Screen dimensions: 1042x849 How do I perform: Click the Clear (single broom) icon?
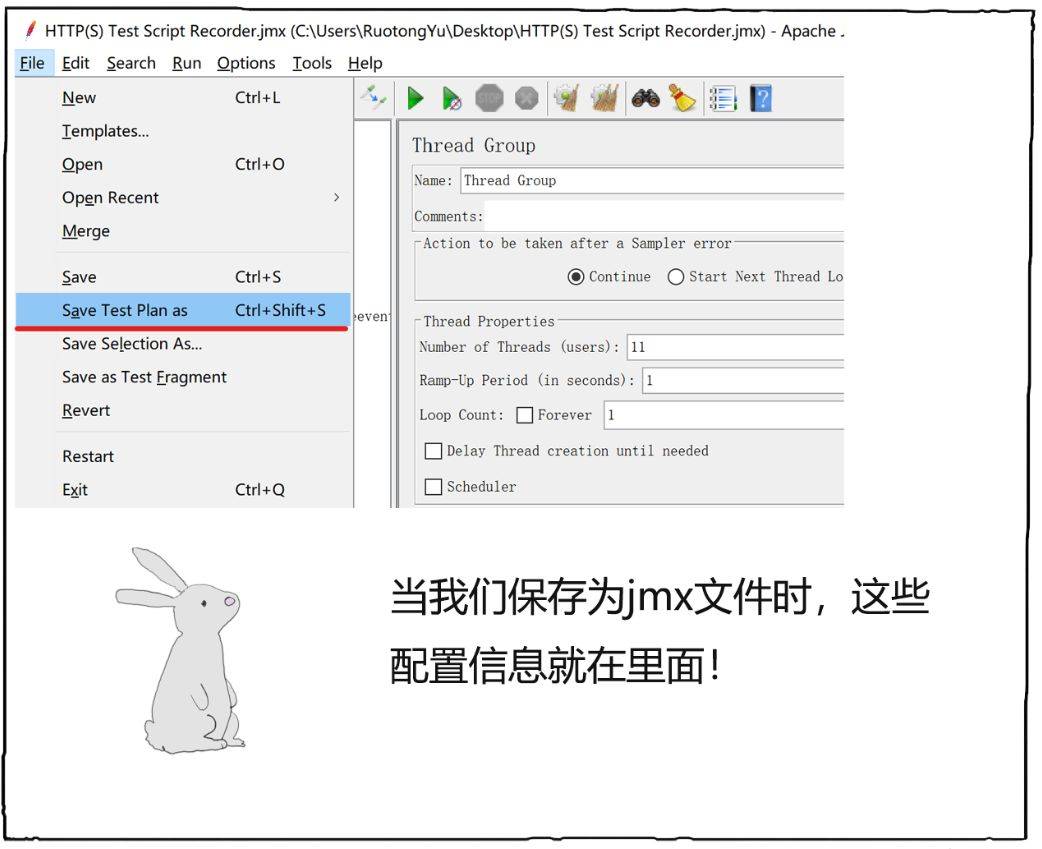pos(566,98)
